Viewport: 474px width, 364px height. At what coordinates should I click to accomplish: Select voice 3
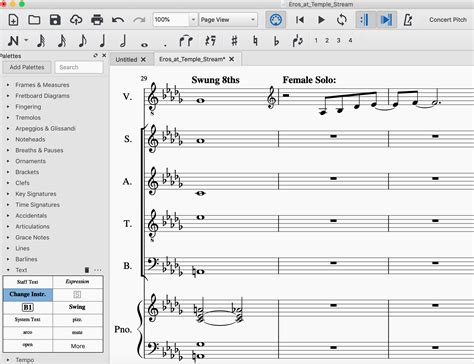coord(338,40)
